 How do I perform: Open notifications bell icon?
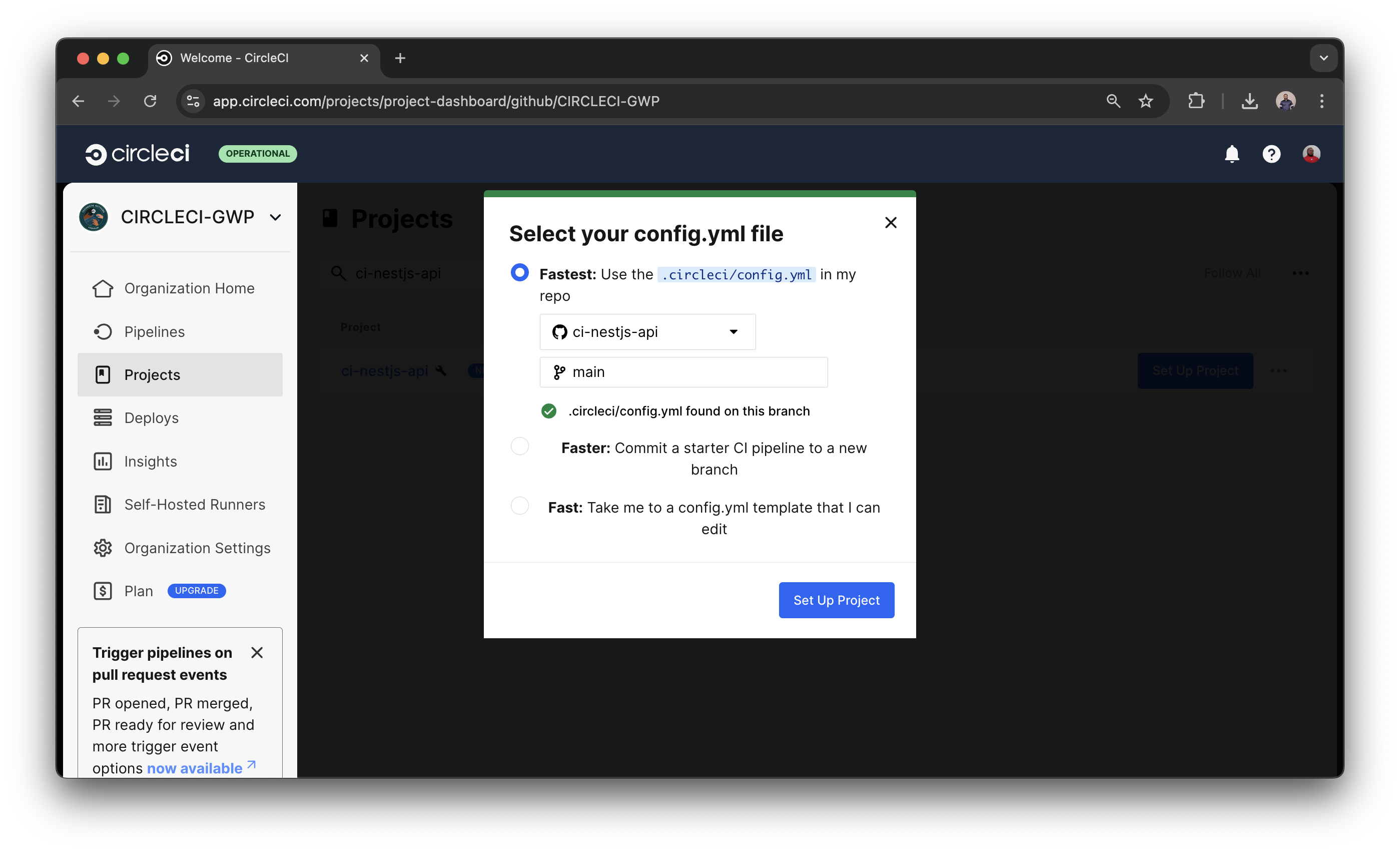(1231, 154)
